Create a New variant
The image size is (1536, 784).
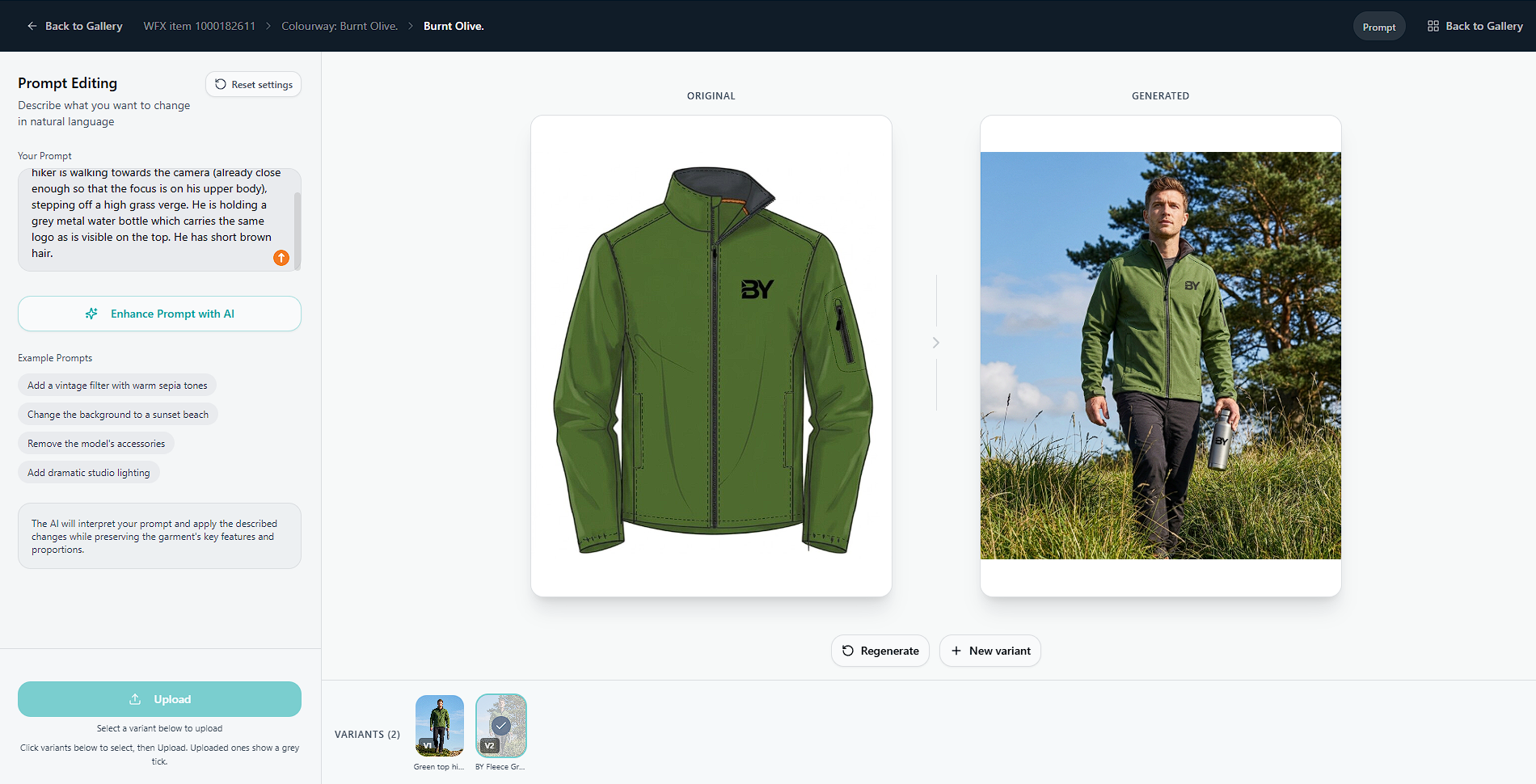[x=990, y=651]
